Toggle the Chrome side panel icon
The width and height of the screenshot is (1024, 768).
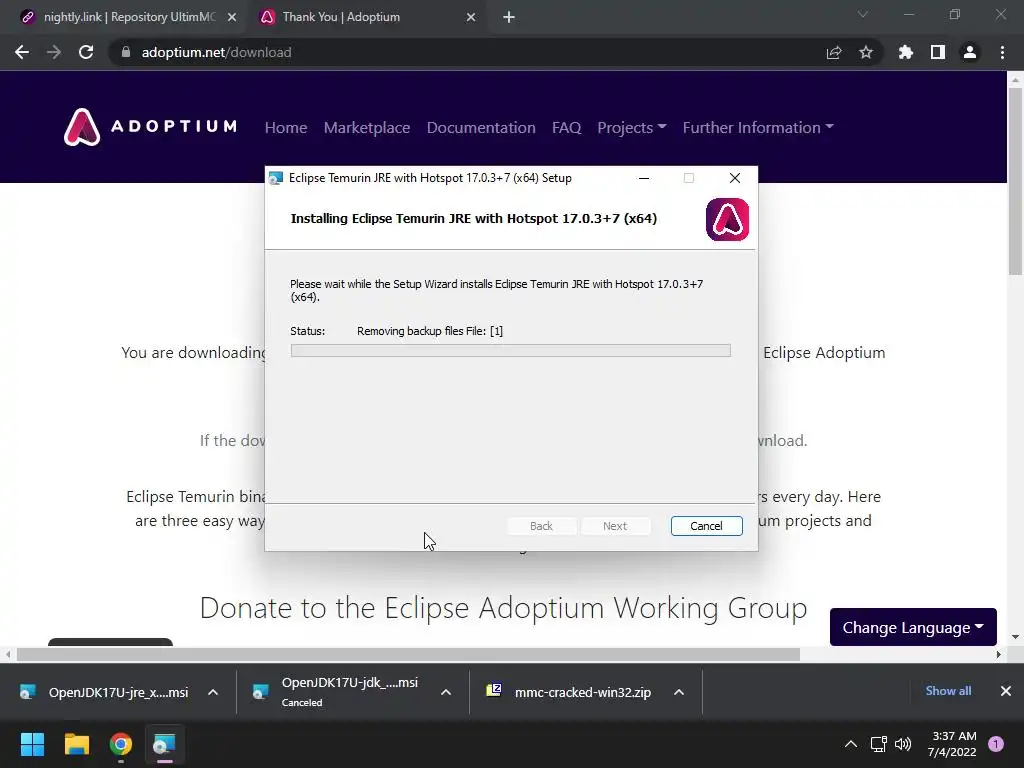(x=938, y=52)
